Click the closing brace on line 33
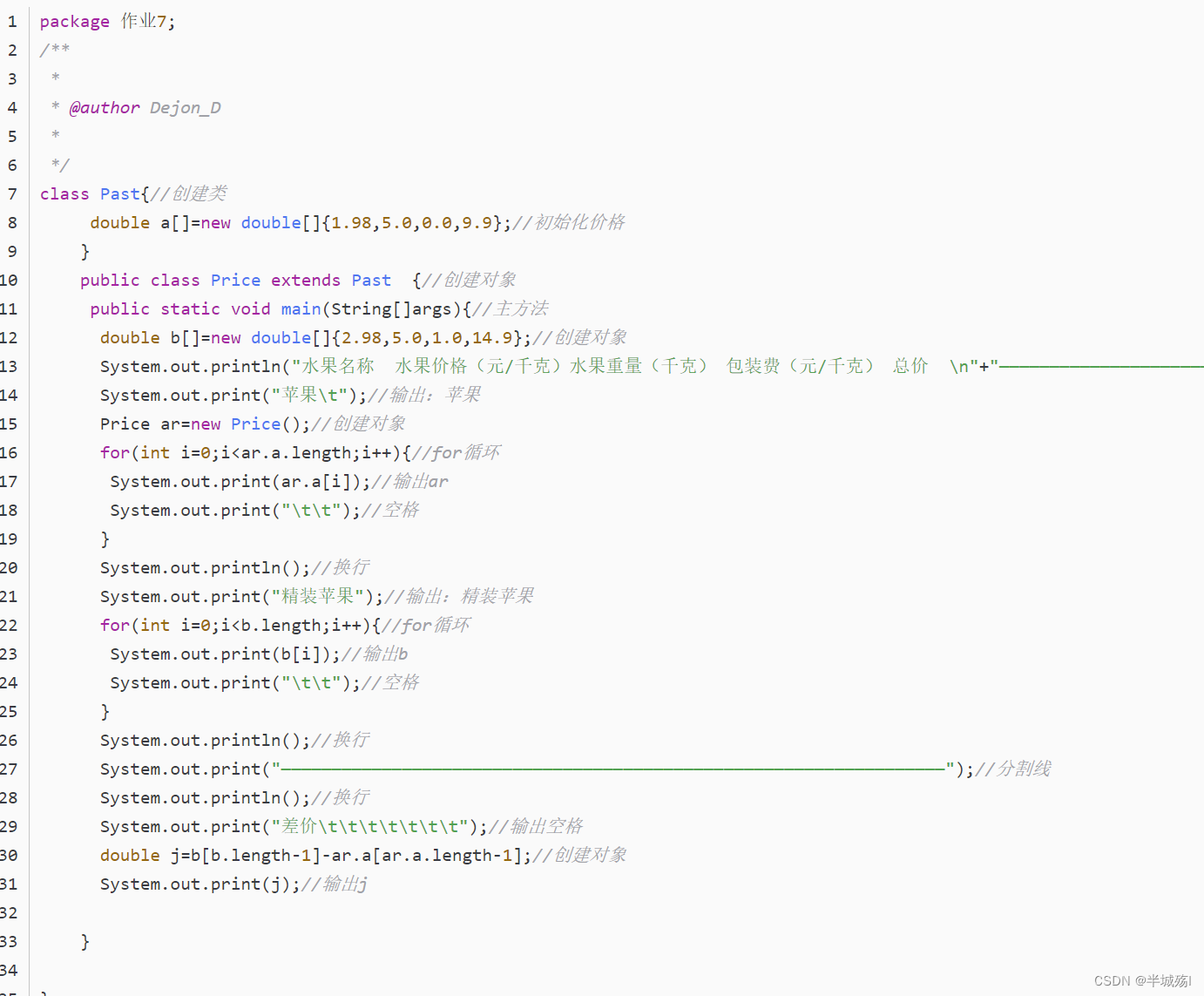Viewport: 1204px width, 996px height. coord(85,941)
